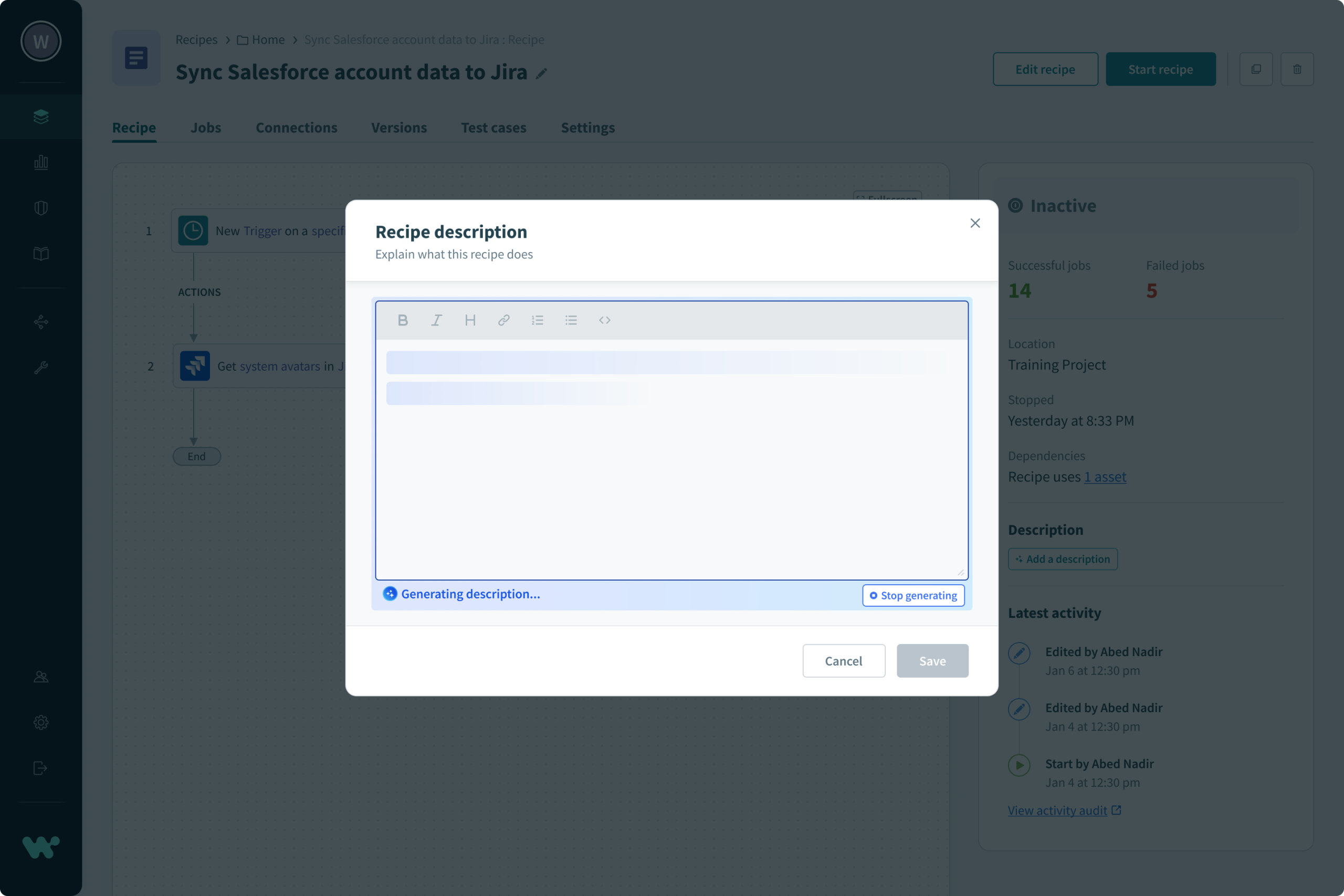This screenshot has height=896, width=1344.
Task: Select the Jira action step icon
Action: pyautogui.click(x=195, y=366)
